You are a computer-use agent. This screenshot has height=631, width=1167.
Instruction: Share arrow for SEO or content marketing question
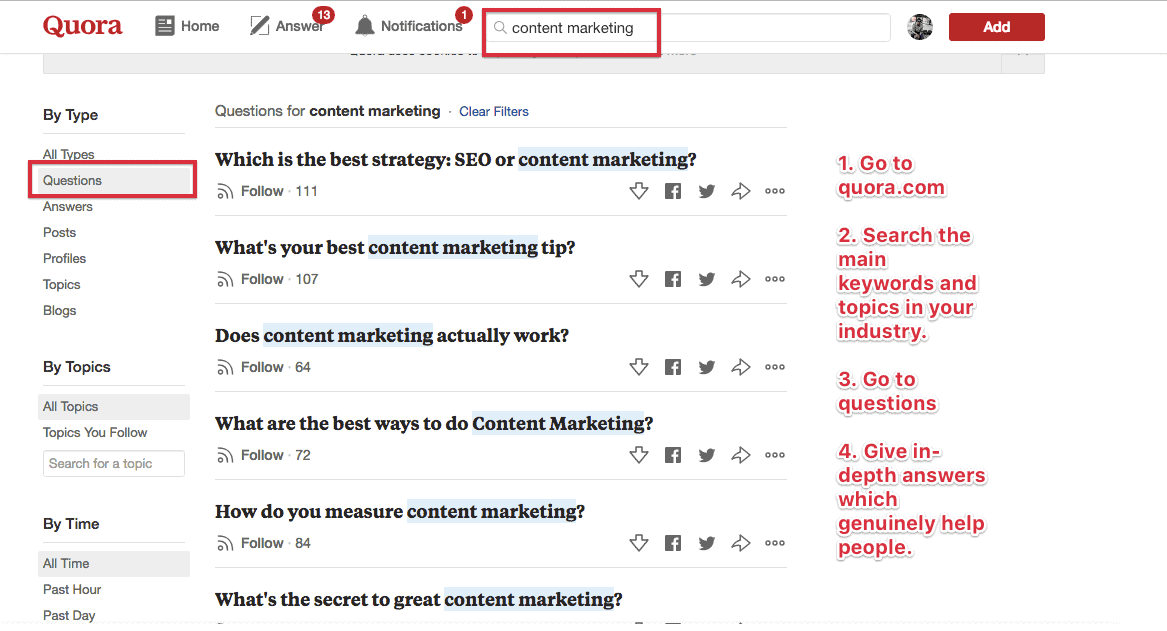pyautogui.click(x=741, y=191)
